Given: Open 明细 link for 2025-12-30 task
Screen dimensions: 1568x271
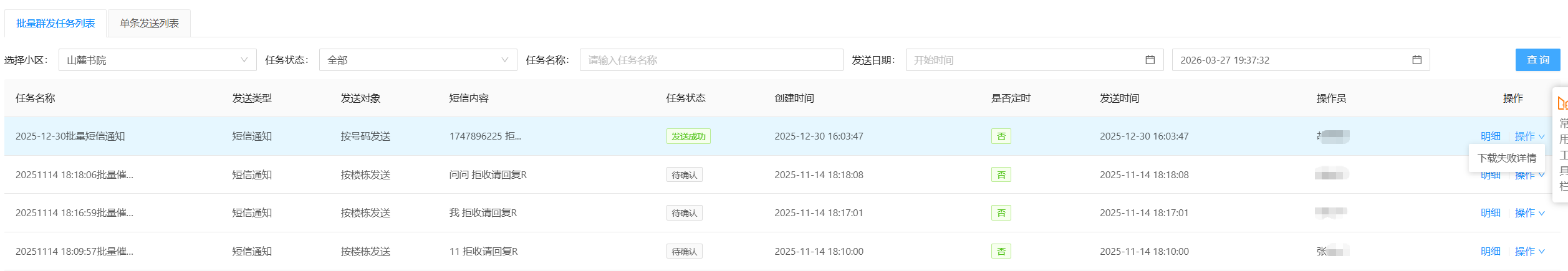Looking at the screenshot, I should (1490, 136).
